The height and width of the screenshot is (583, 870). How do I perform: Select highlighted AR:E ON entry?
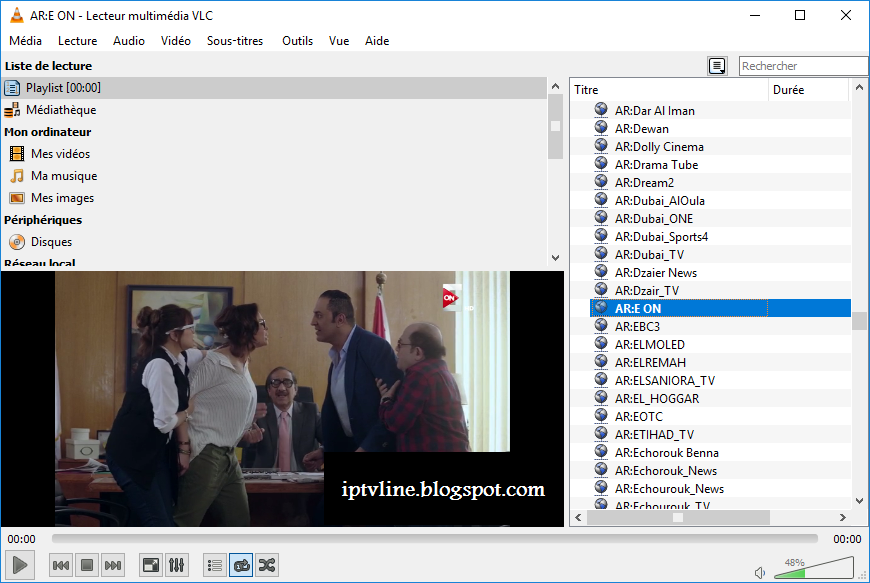click(x=721, y=308)
